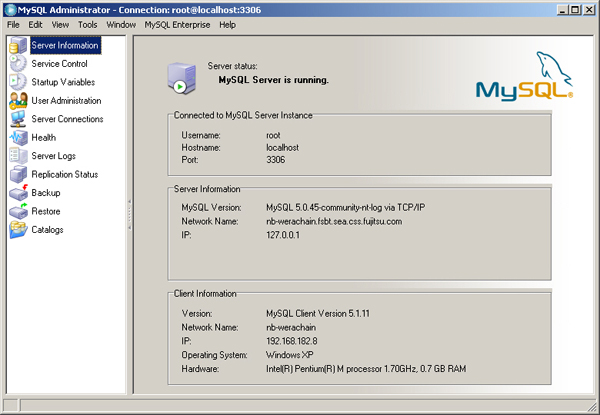Click the MySQL Administrator title bar icon
The width and height of the screenshot is (600, 415).
pyautogui.click(x=10, y=10)
